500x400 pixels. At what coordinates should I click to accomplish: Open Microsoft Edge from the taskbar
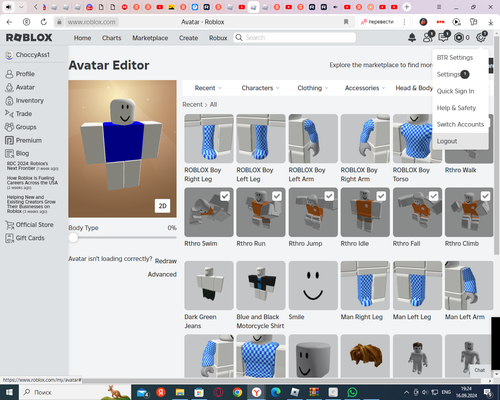click(276, 392)
